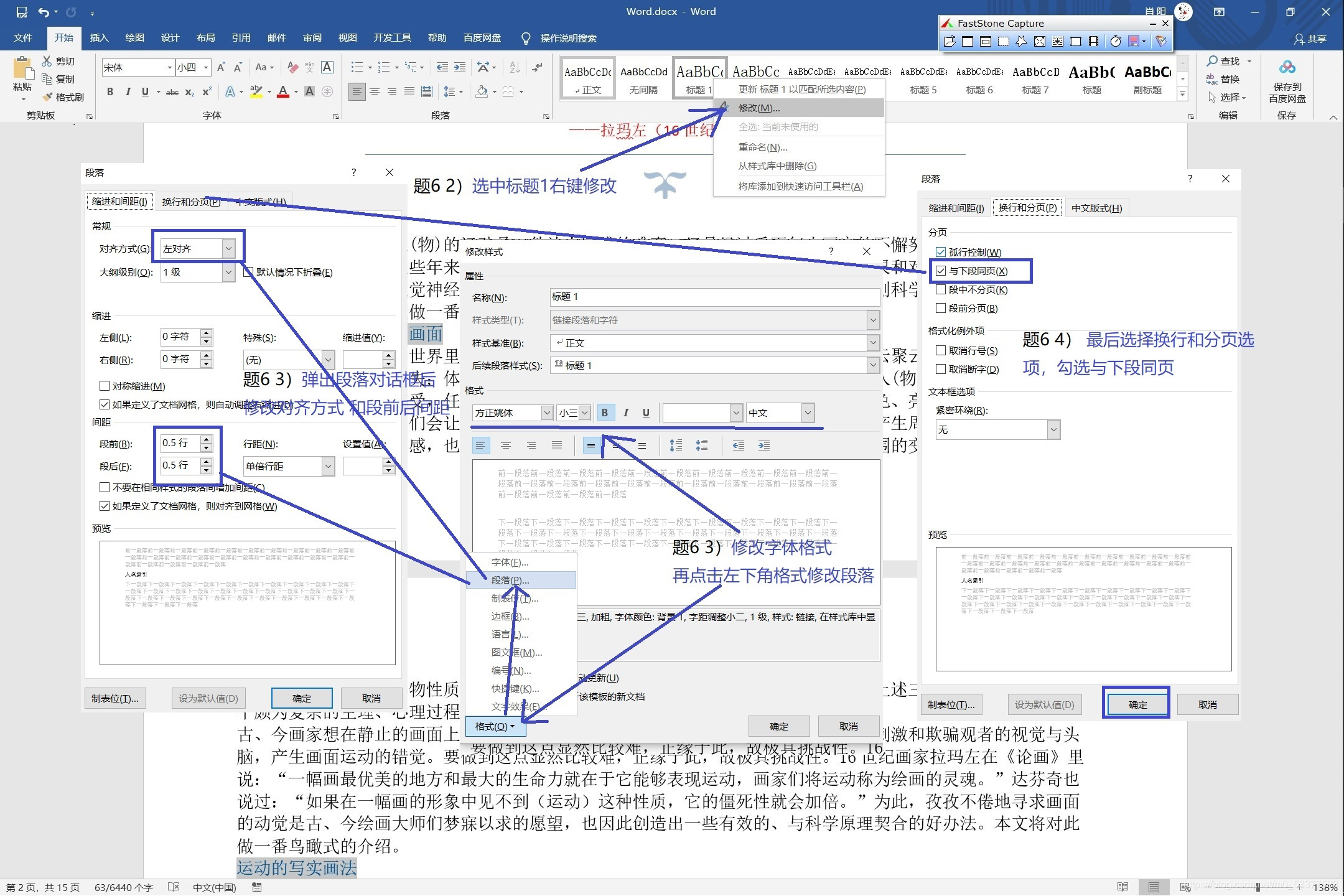The width and height of the screenshot is (1344, 896).
Task: Toggle Italic in the ribbon font group
Action: pyautogui.click(x=128, y=91)
